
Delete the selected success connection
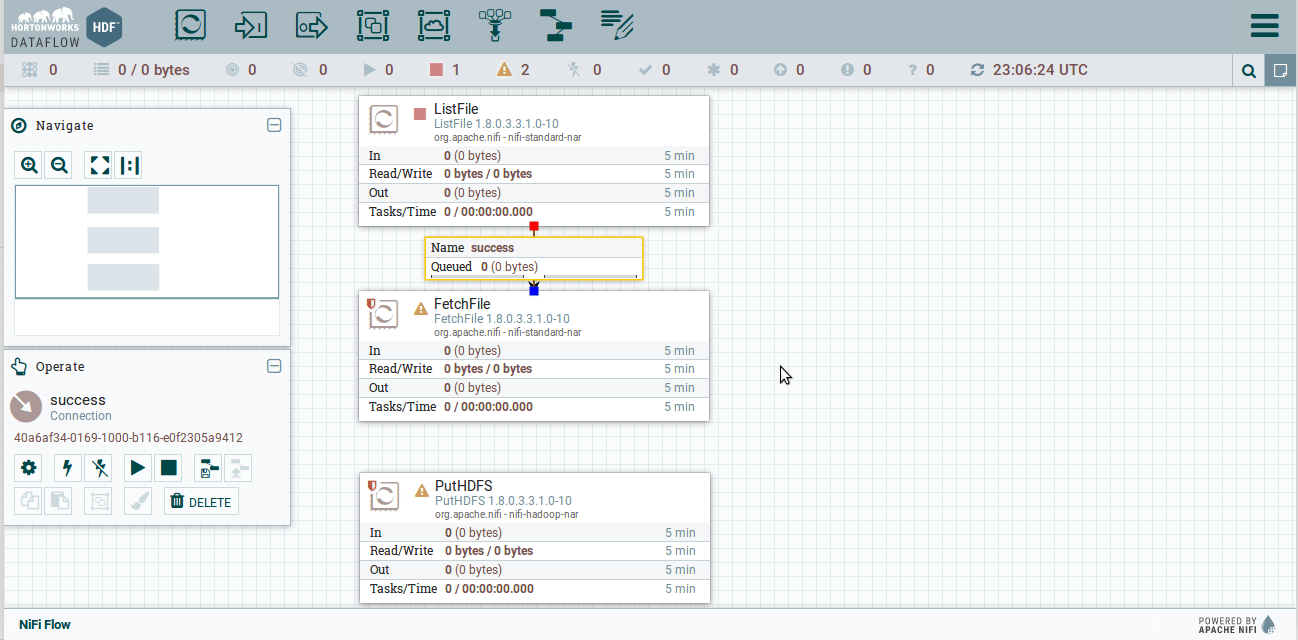click(201, 501)
